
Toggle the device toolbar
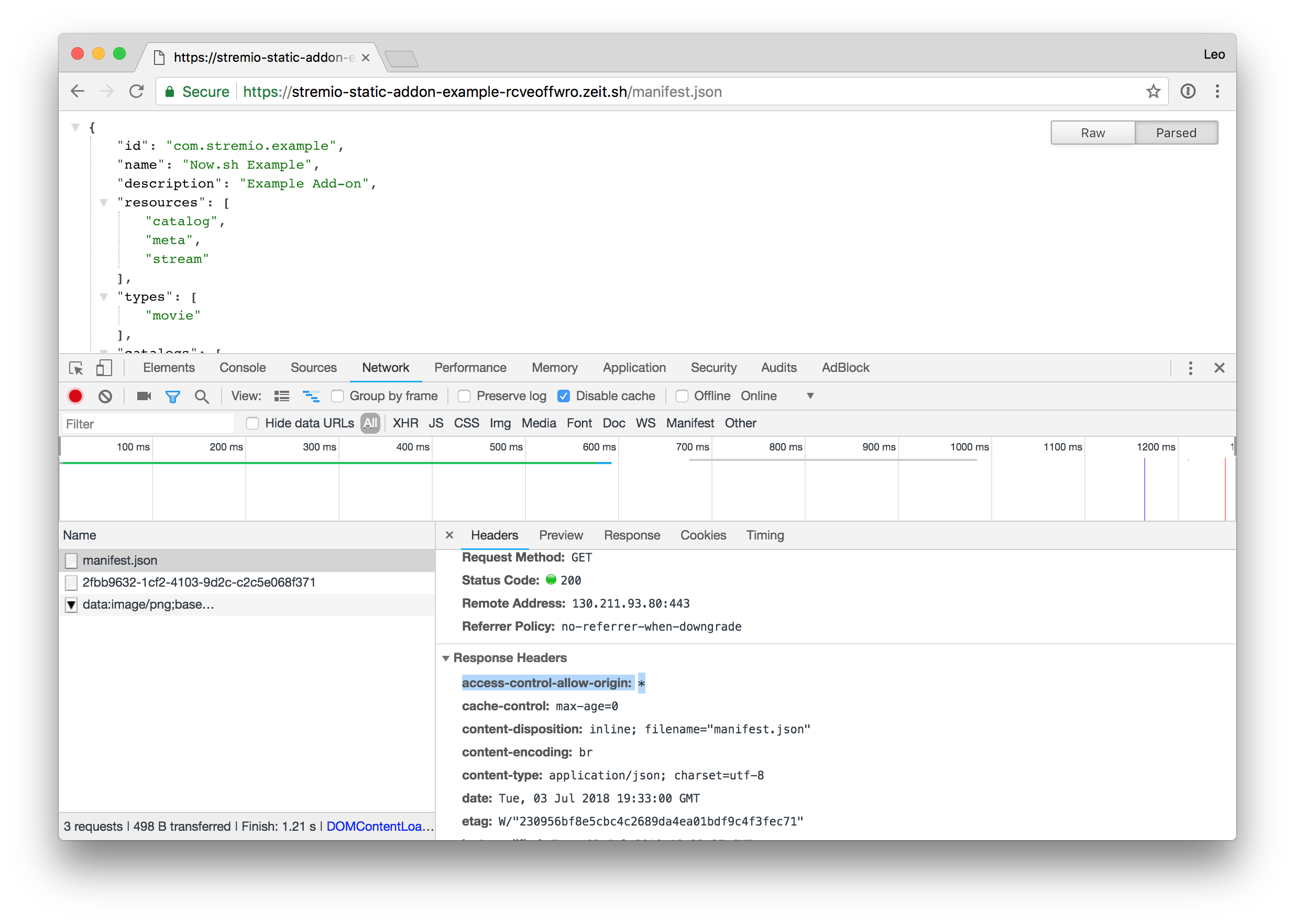tap(104, 368)
